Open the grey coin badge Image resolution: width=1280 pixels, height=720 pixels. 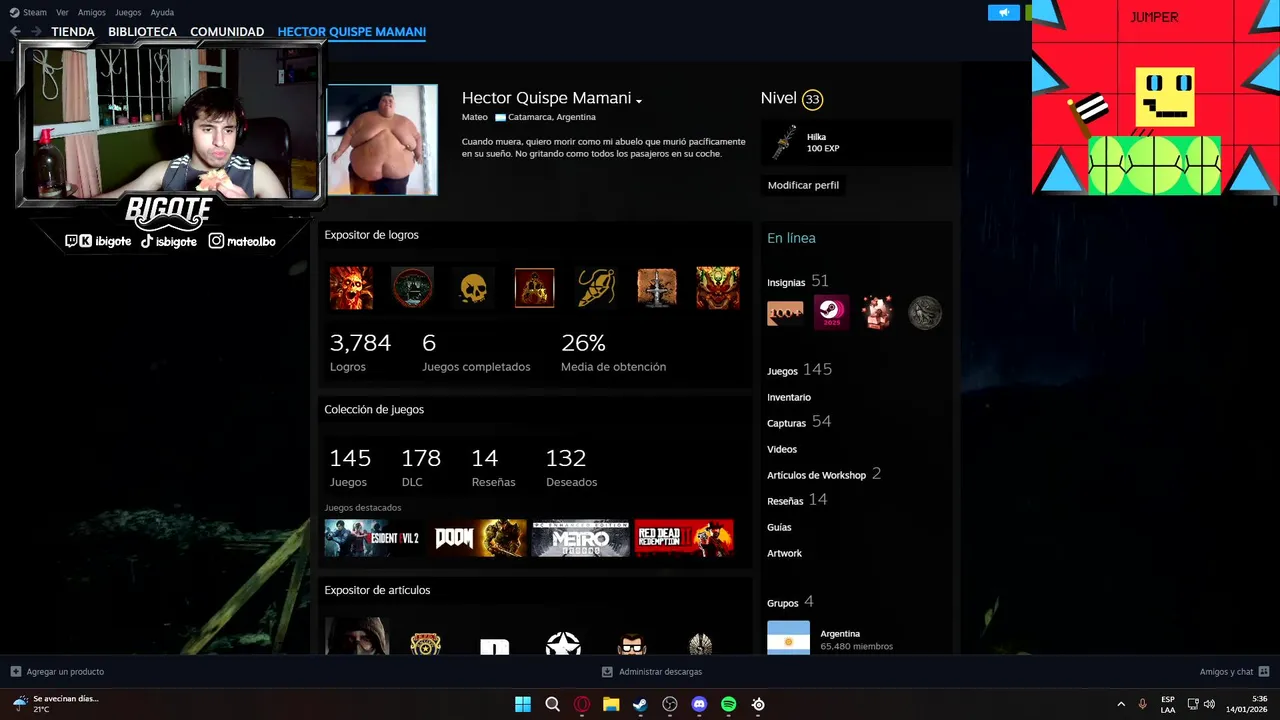click(925, 313)
